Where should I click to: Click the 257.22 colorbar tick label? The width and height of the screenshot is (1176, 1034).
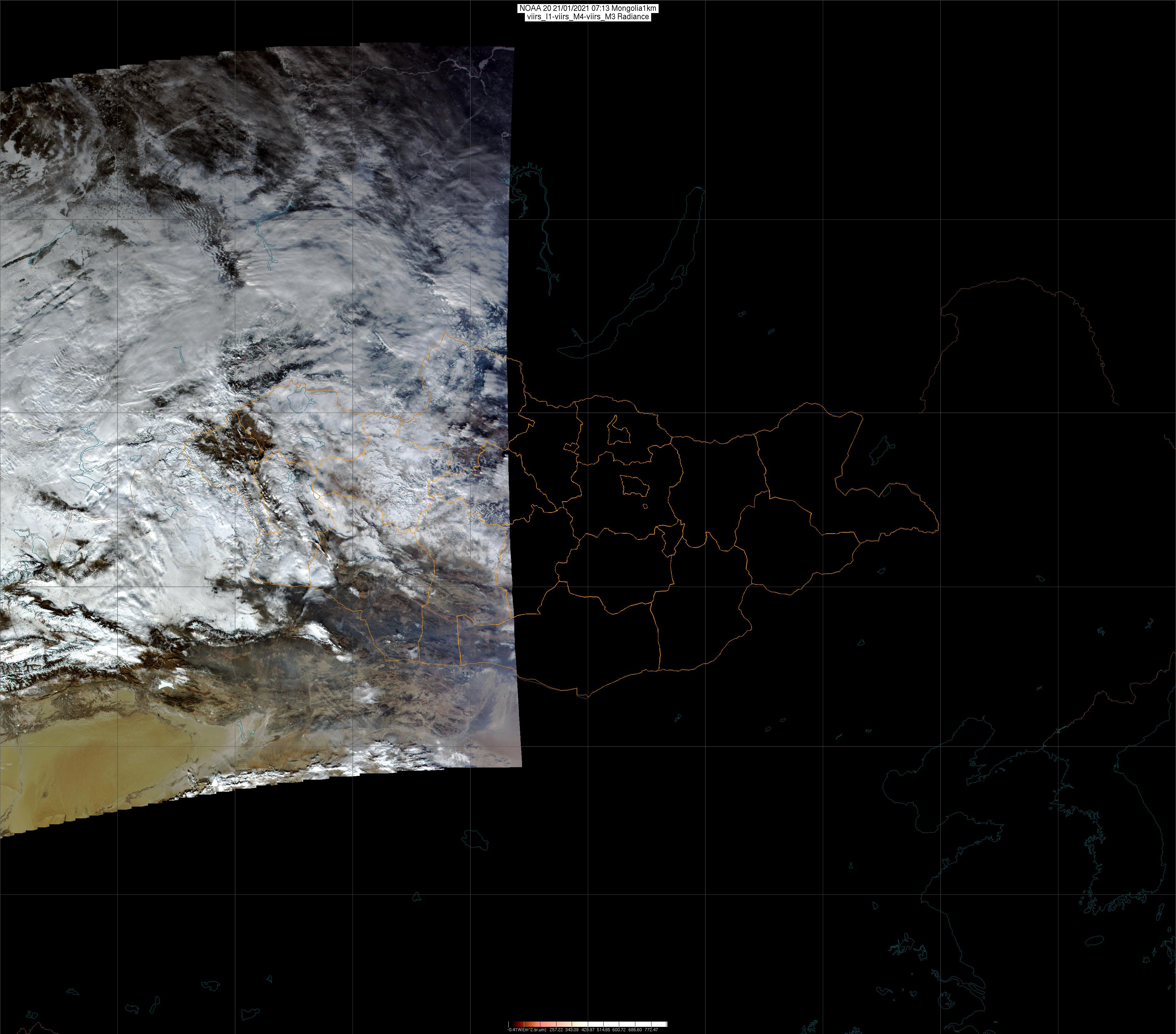pyautogui.click(x=556, y=1030)
